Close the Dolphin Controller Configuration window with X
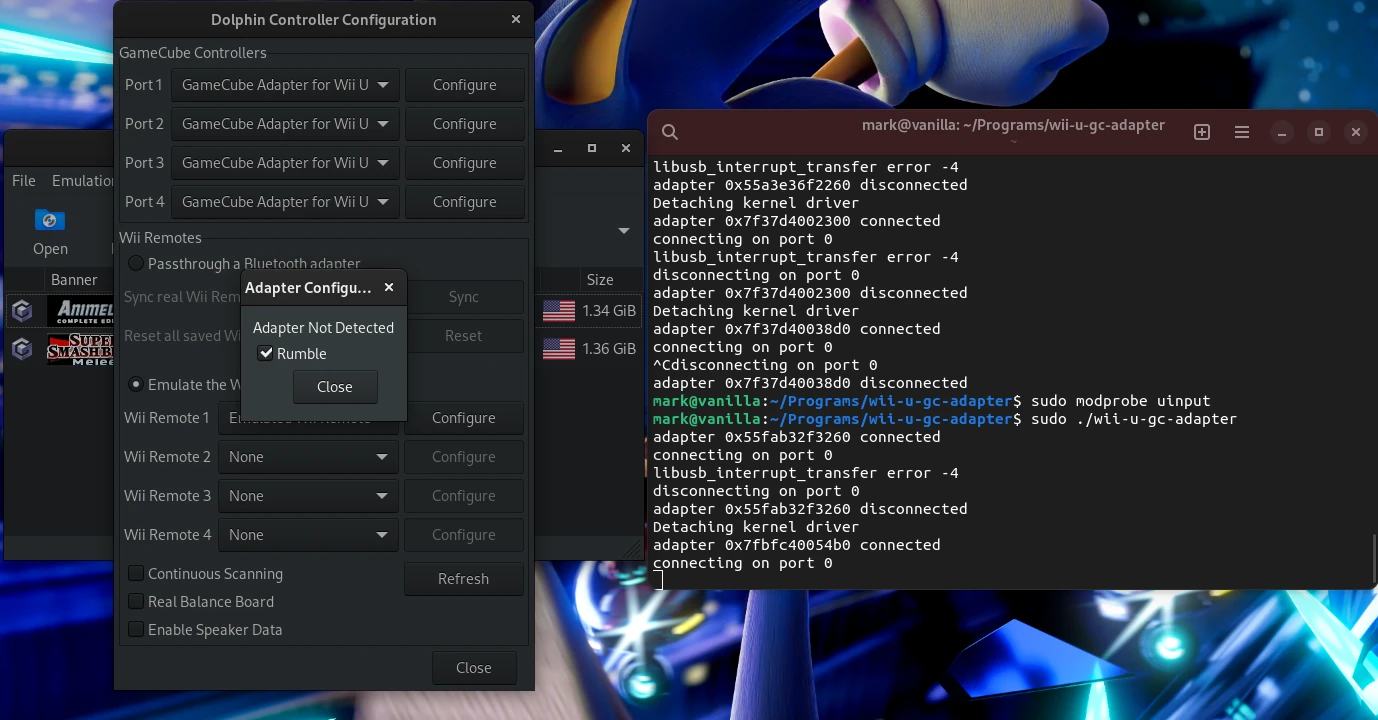 [516, 19]
